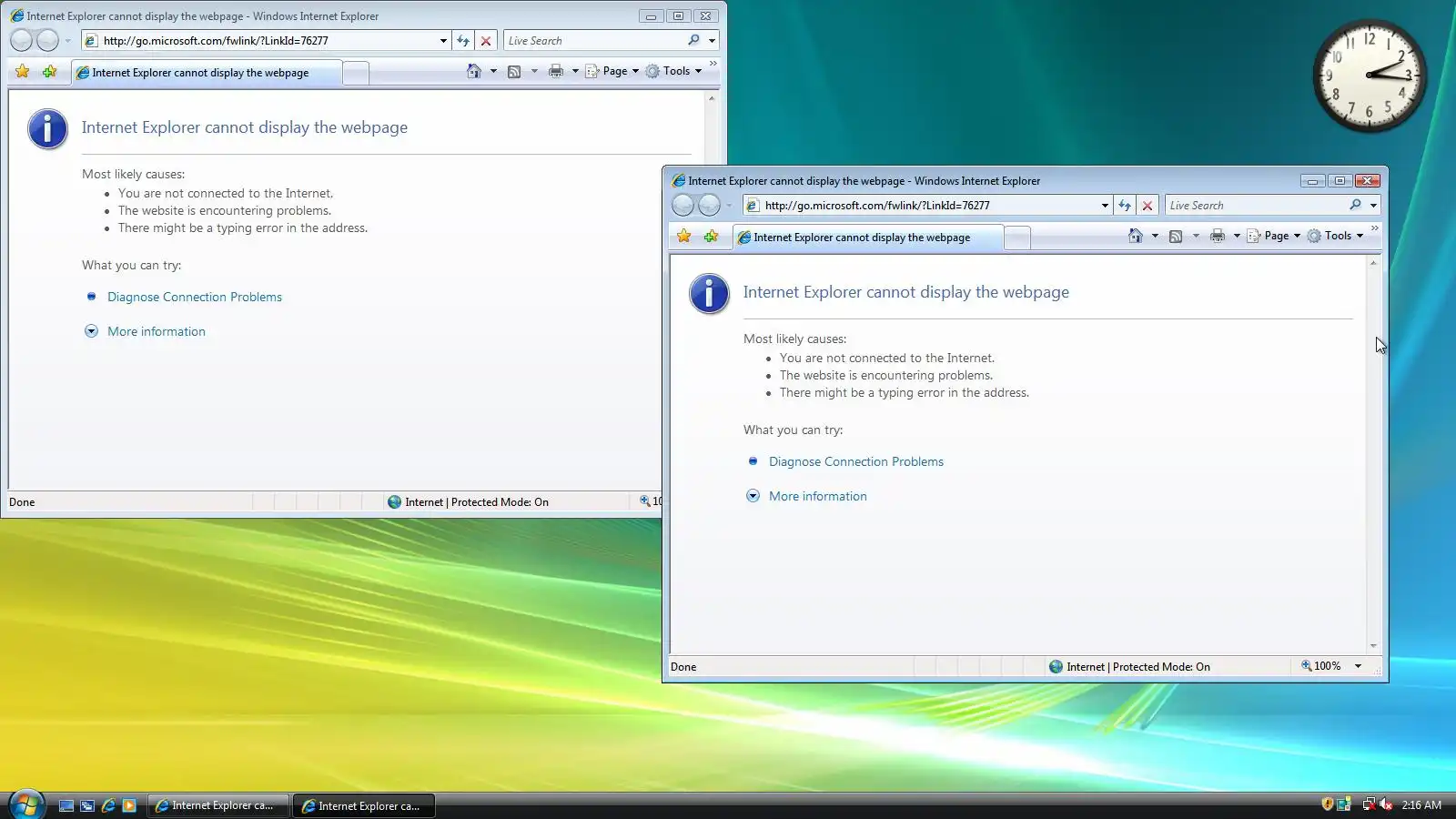
Task: Click the red Stop icon in front IE window
Action: pyautogui.click(x=1148, y=206)
